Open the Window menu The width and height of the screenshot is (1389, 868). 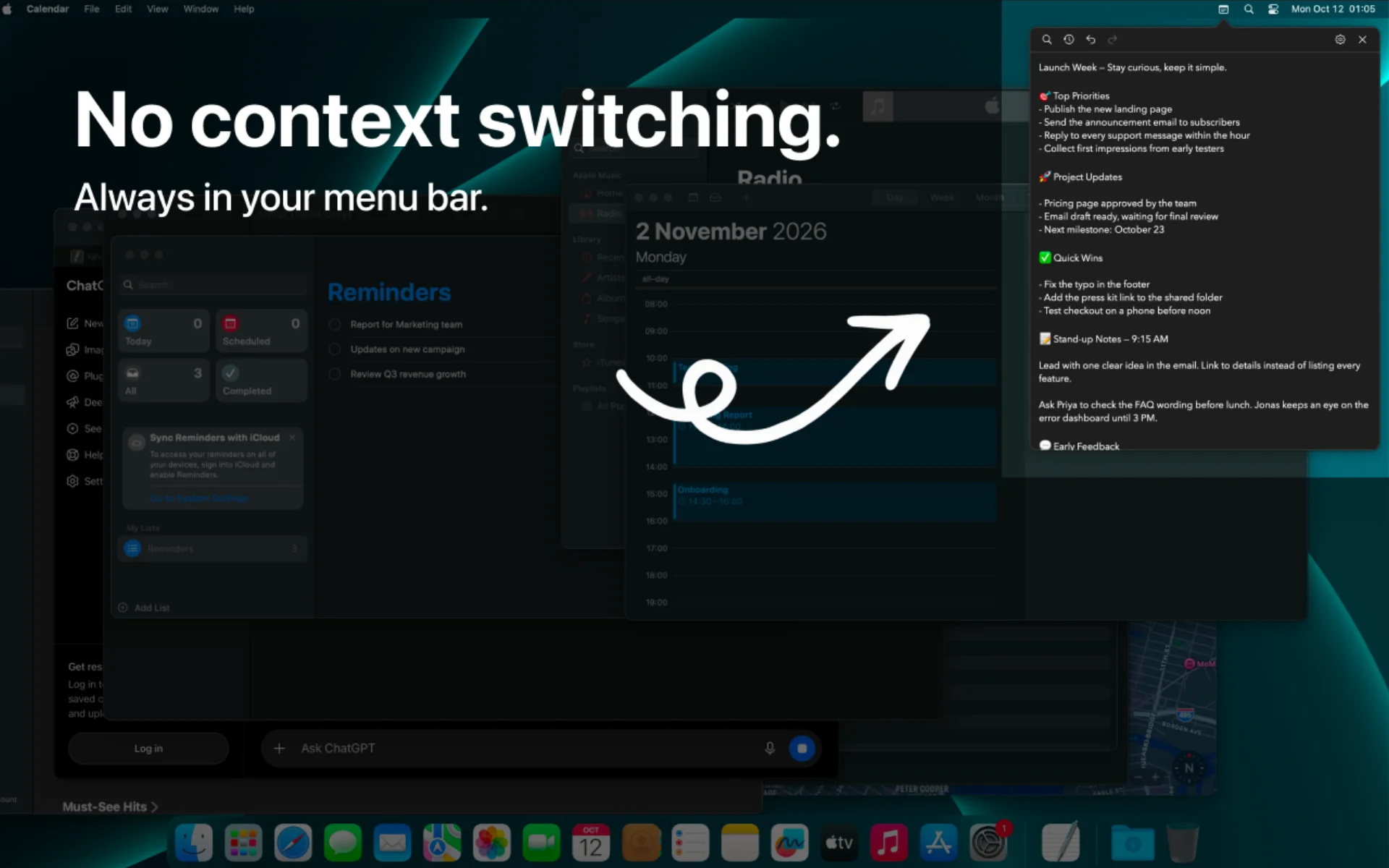(x=200, y=9)
